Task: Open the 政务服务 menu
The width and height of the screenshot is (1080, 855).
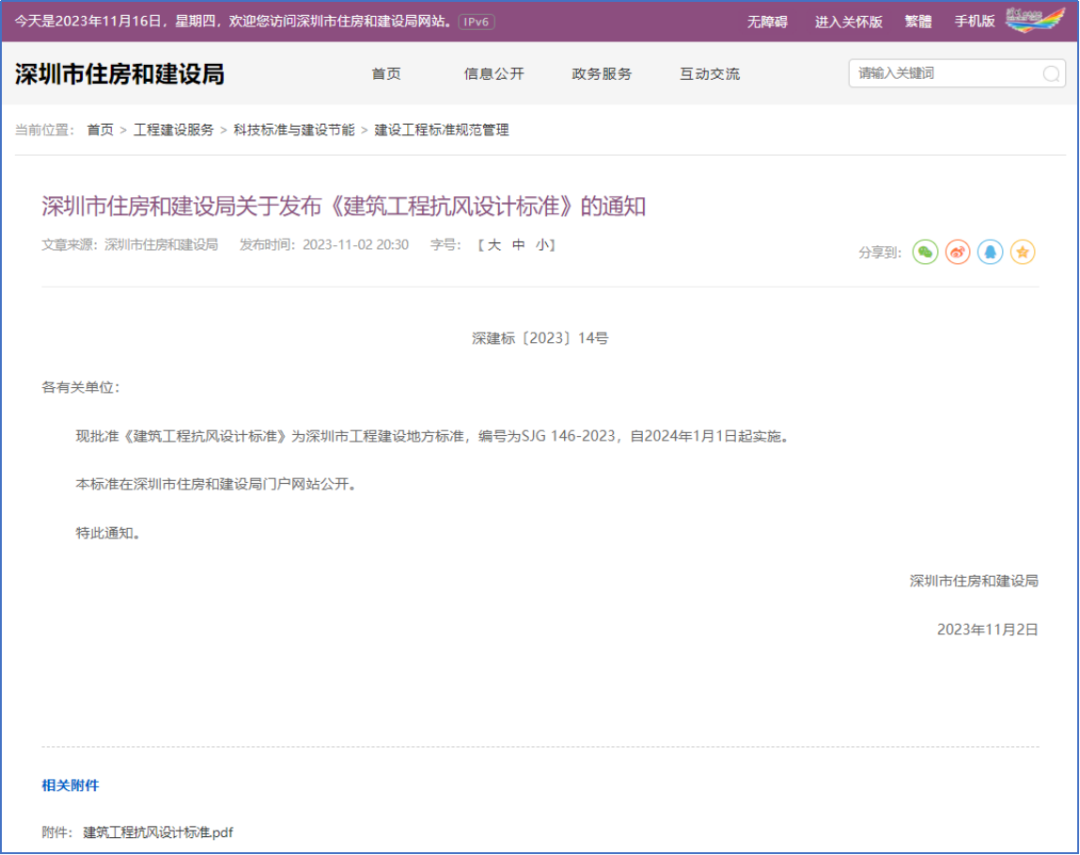Action: pyautogui.click(x=602, y=74)
